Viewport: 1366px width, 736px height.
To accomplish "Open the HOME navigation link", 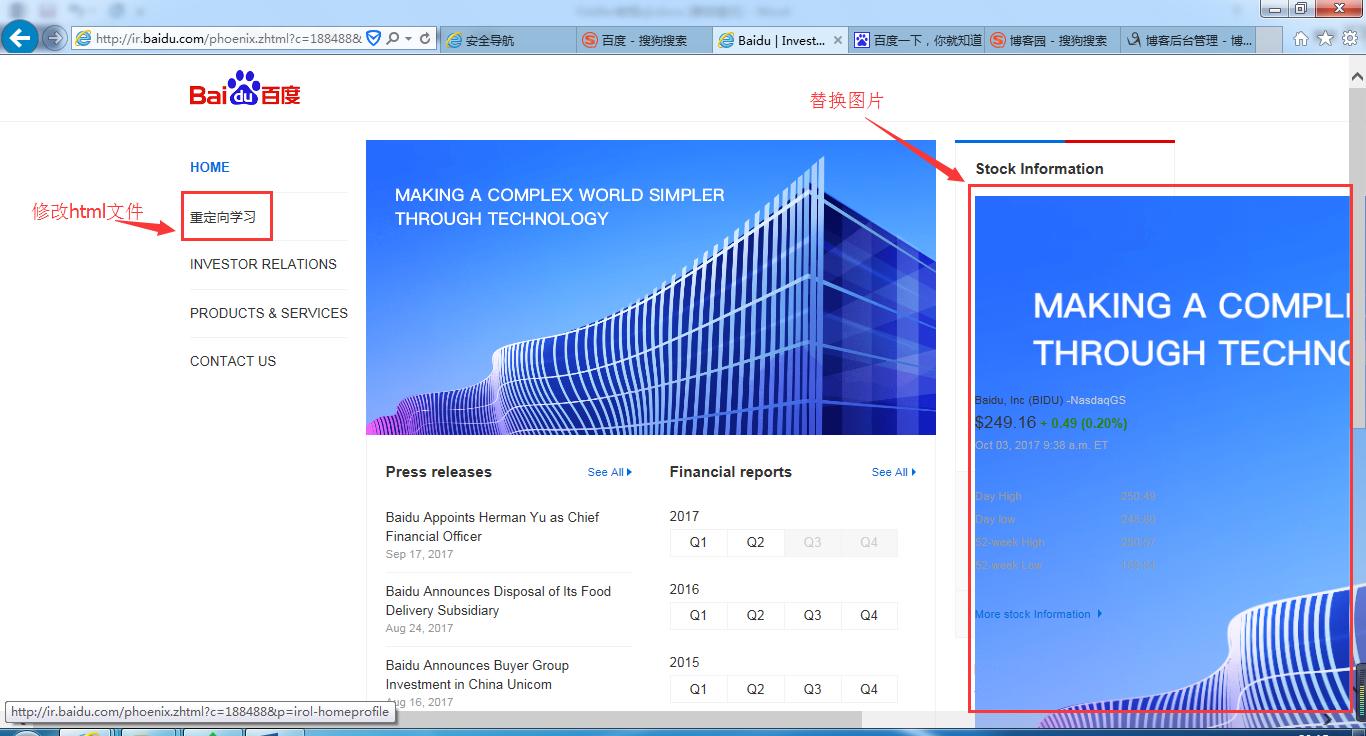I will 210,167.
